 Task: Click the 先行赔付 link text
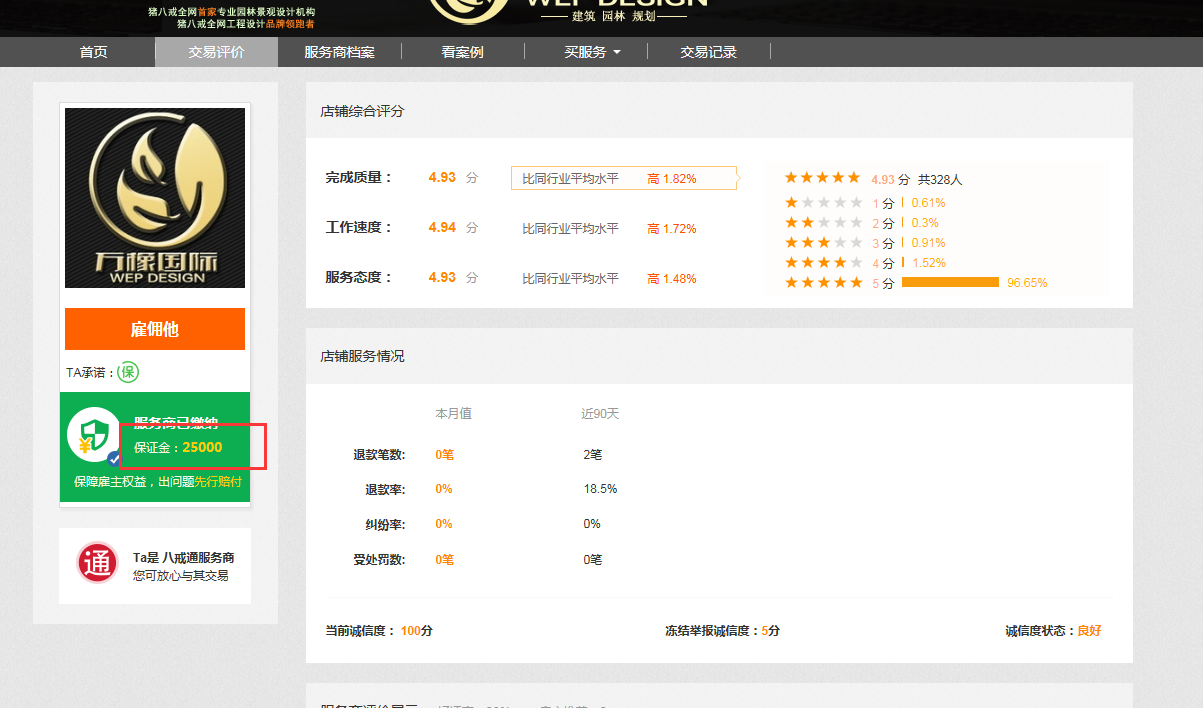point(218,481)
